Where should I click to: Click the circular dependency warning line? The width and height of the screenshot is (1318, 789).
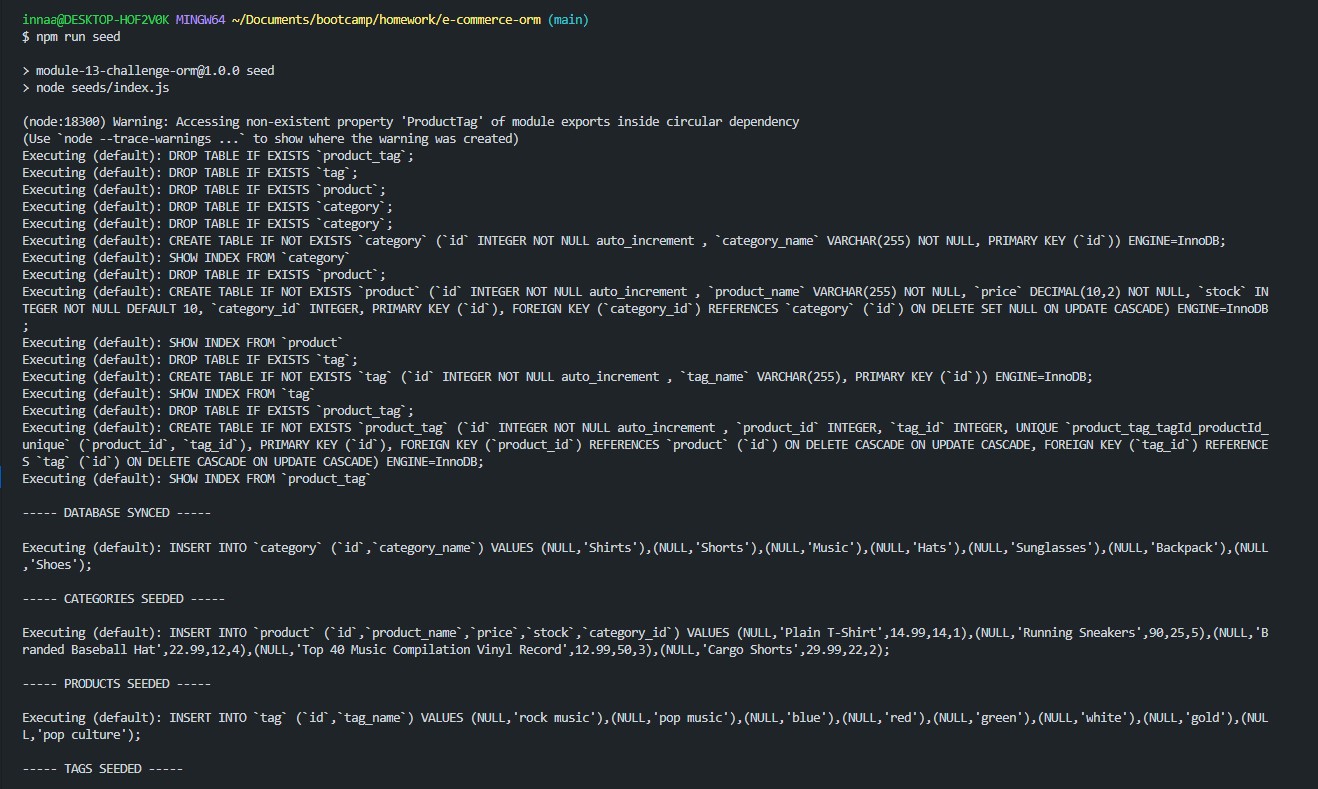[411, 122]
